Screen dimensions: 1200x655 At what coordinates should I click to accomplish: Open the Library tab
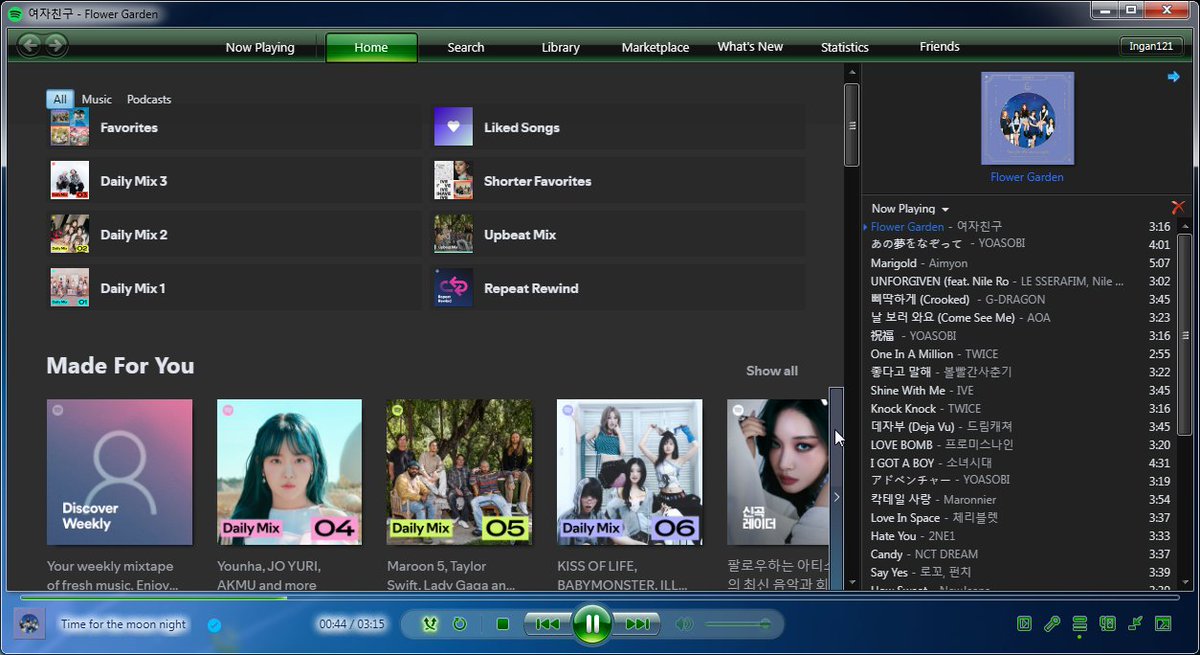pyautogui.click(x=561, y=47)
